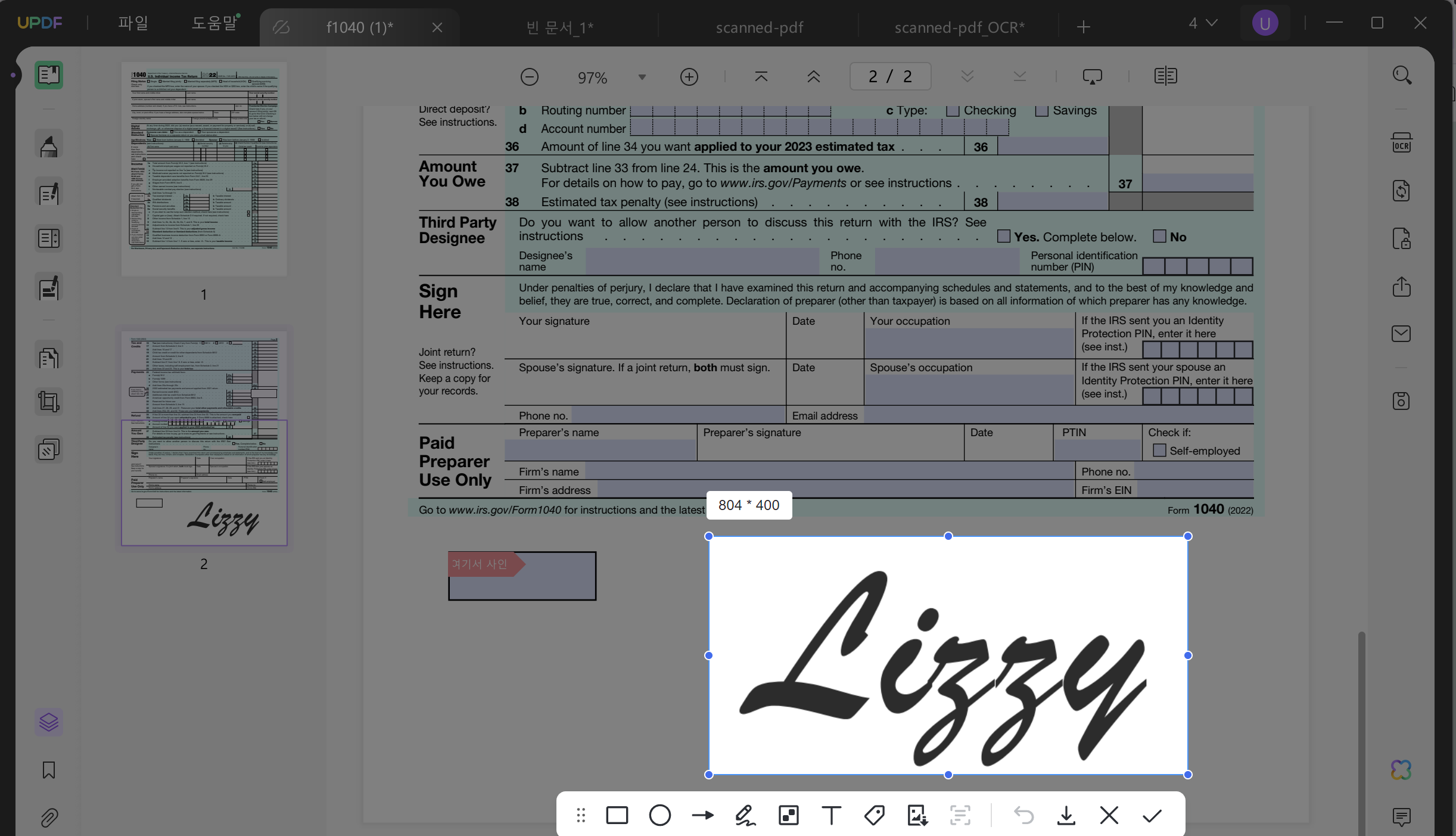Viewport: 1456px width, 836px height.
Task: Click the bookmark icon in left sidebar
Action: click(49, 770)
